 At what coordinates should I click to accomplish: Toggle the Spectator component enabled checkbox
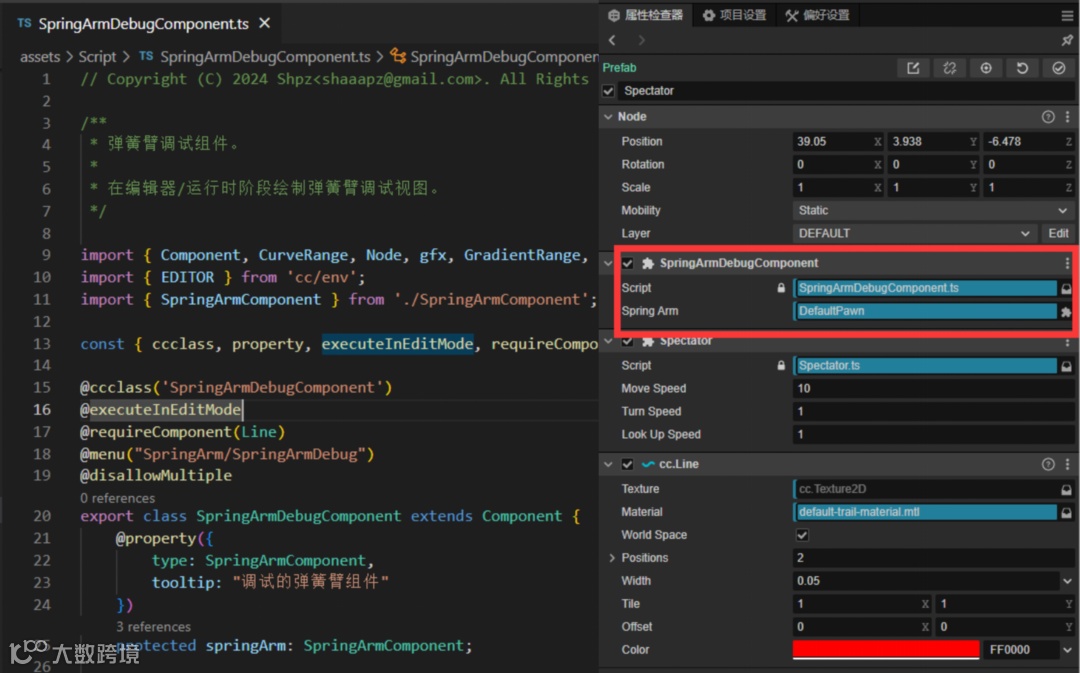(627, 341)
